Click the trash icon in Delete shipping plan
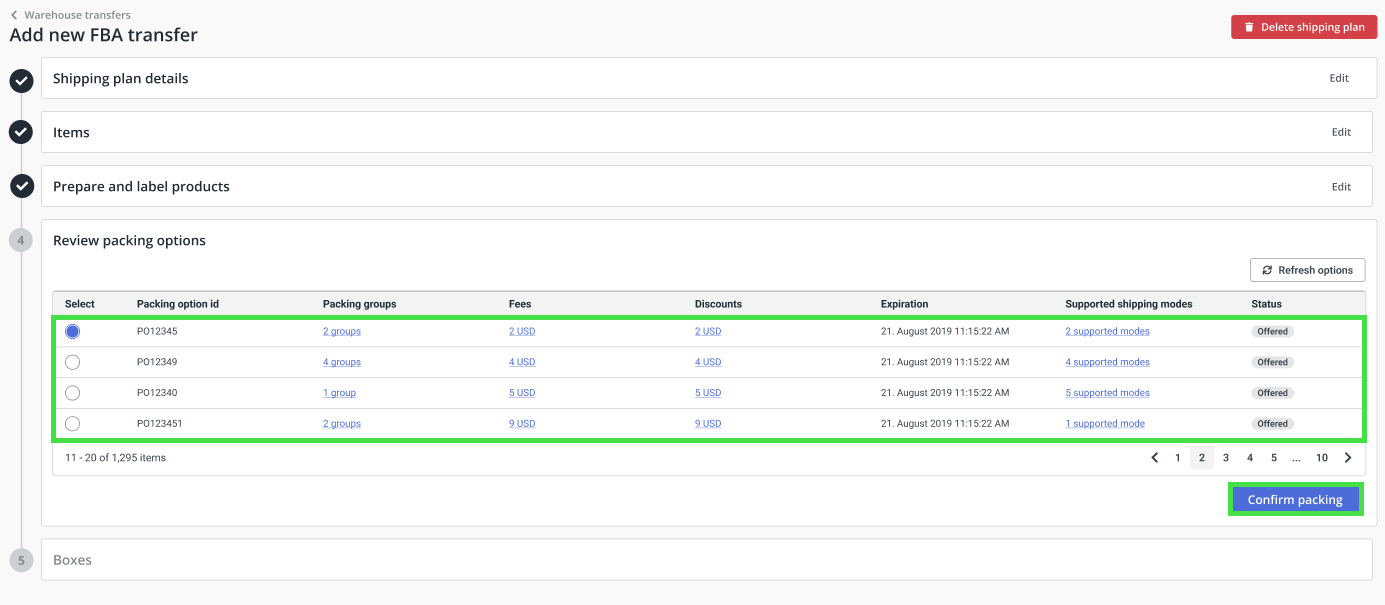 click(1248, 27)
